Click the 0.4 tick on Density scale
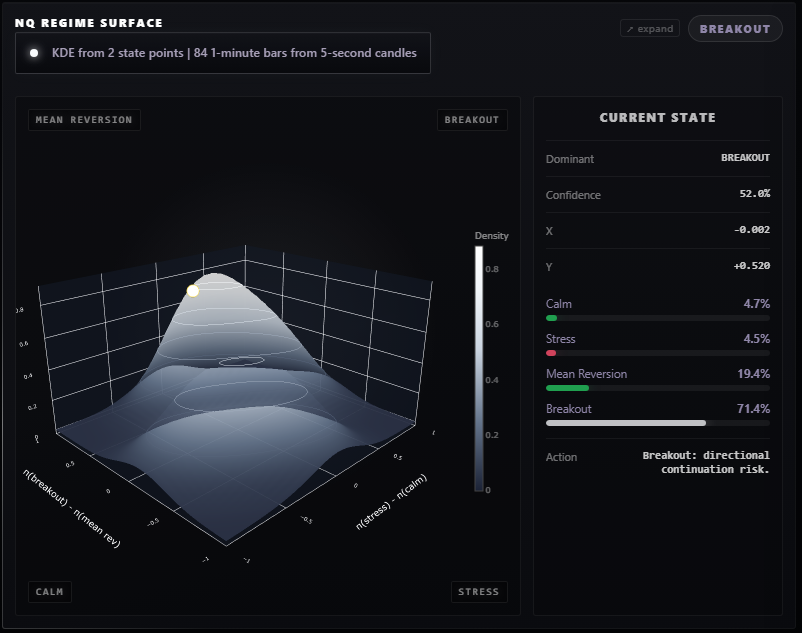 [x=492, y=380]
